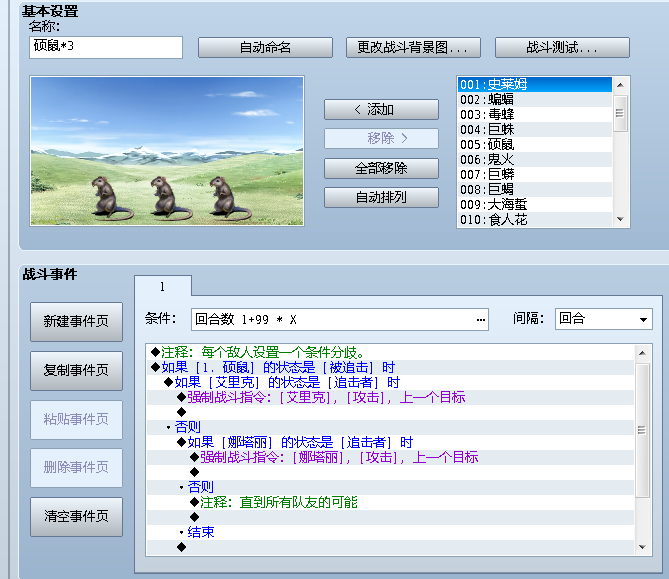Screen dimensions: 669x579
Task: Click the 移除 button
Action: [x=381, y=138]
